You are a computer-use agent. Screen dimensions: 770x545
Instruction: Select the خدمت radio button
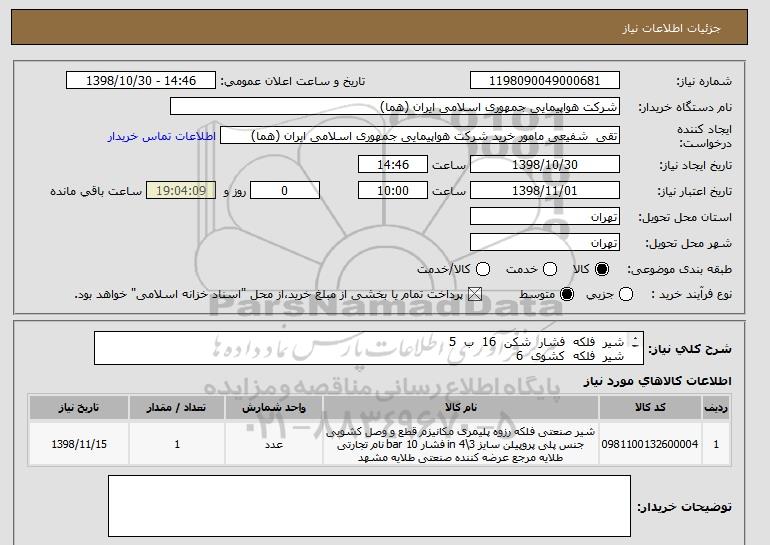[550, 269]
